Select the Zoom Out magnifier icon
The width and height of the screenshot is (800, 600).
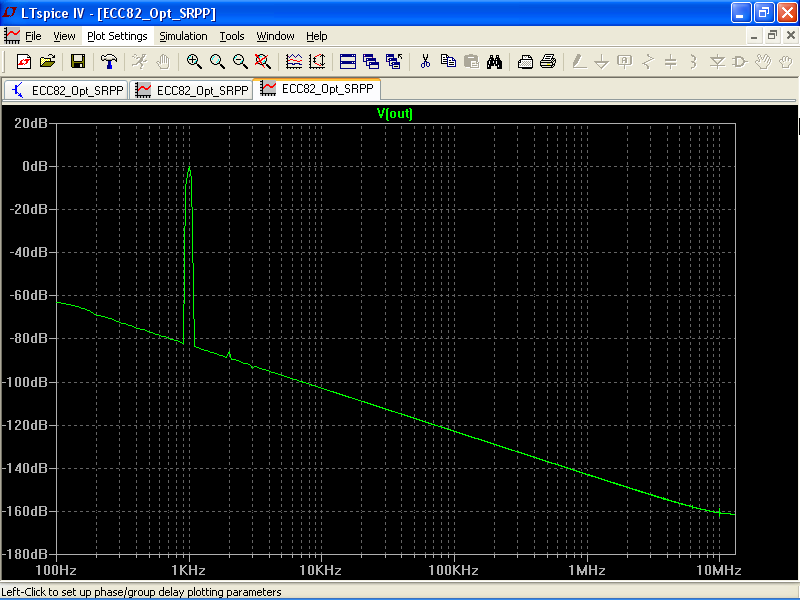click(240, 62)
